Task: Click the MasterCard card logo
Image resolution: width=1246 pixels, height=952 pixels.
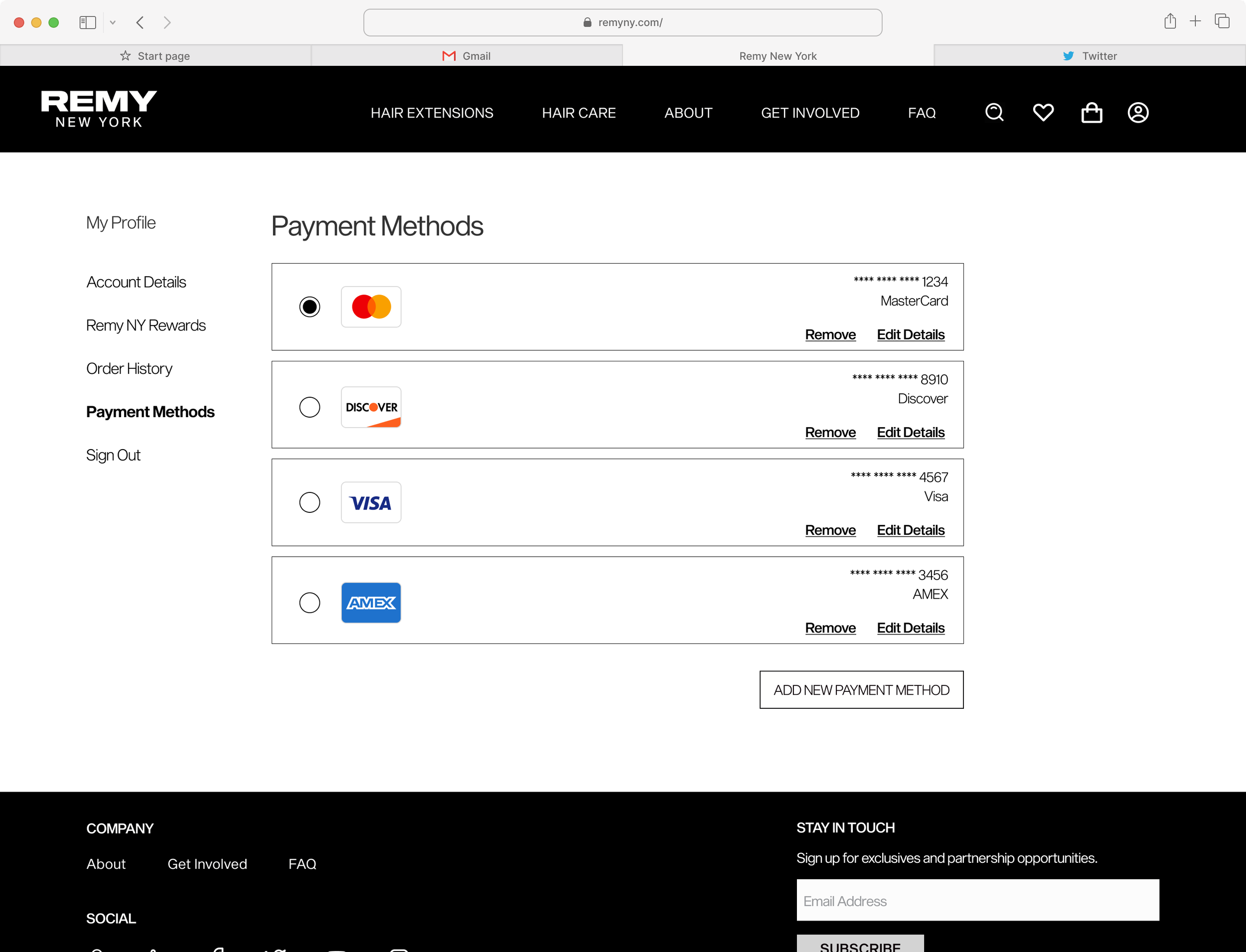Action: pyautogui.click(x=371, y=307)
